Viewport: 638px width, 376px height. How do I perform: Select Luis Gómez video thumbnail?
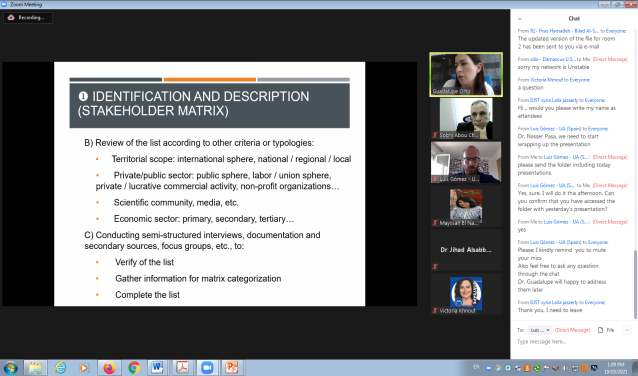(466, 162)
